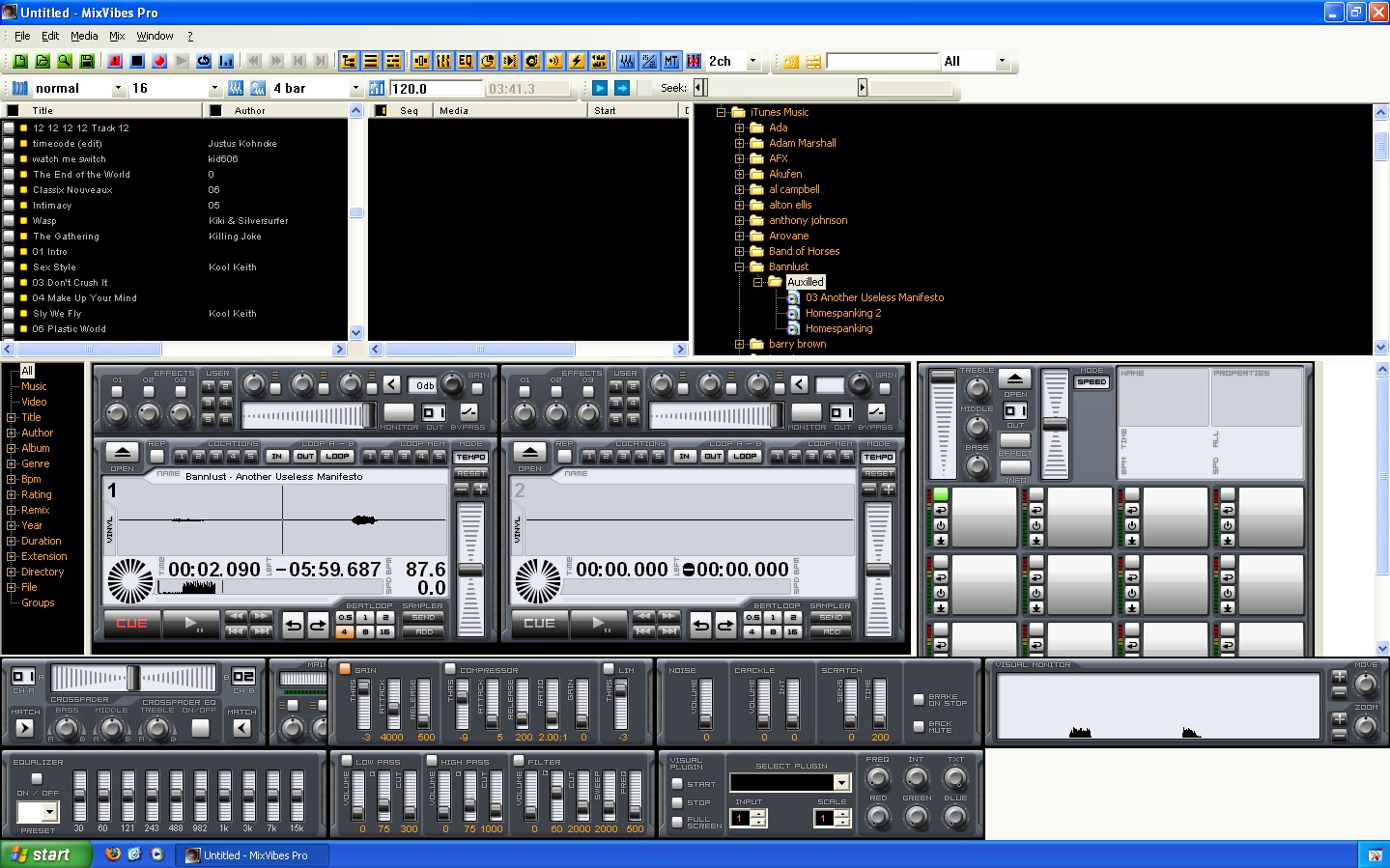Click the red Record circle toolbar icon
Screen dimensions: 1390x868
point(159,61)
